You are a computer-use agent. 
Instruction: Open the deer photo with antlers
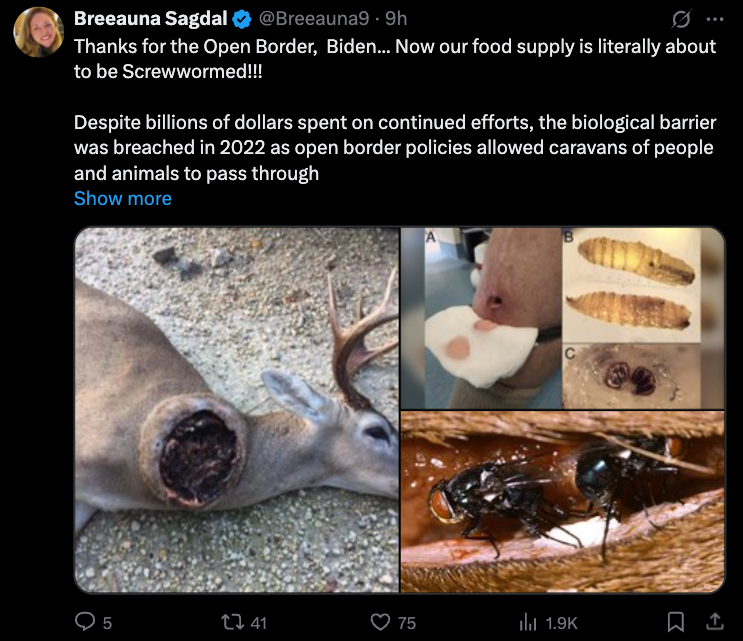coord(237,410)
